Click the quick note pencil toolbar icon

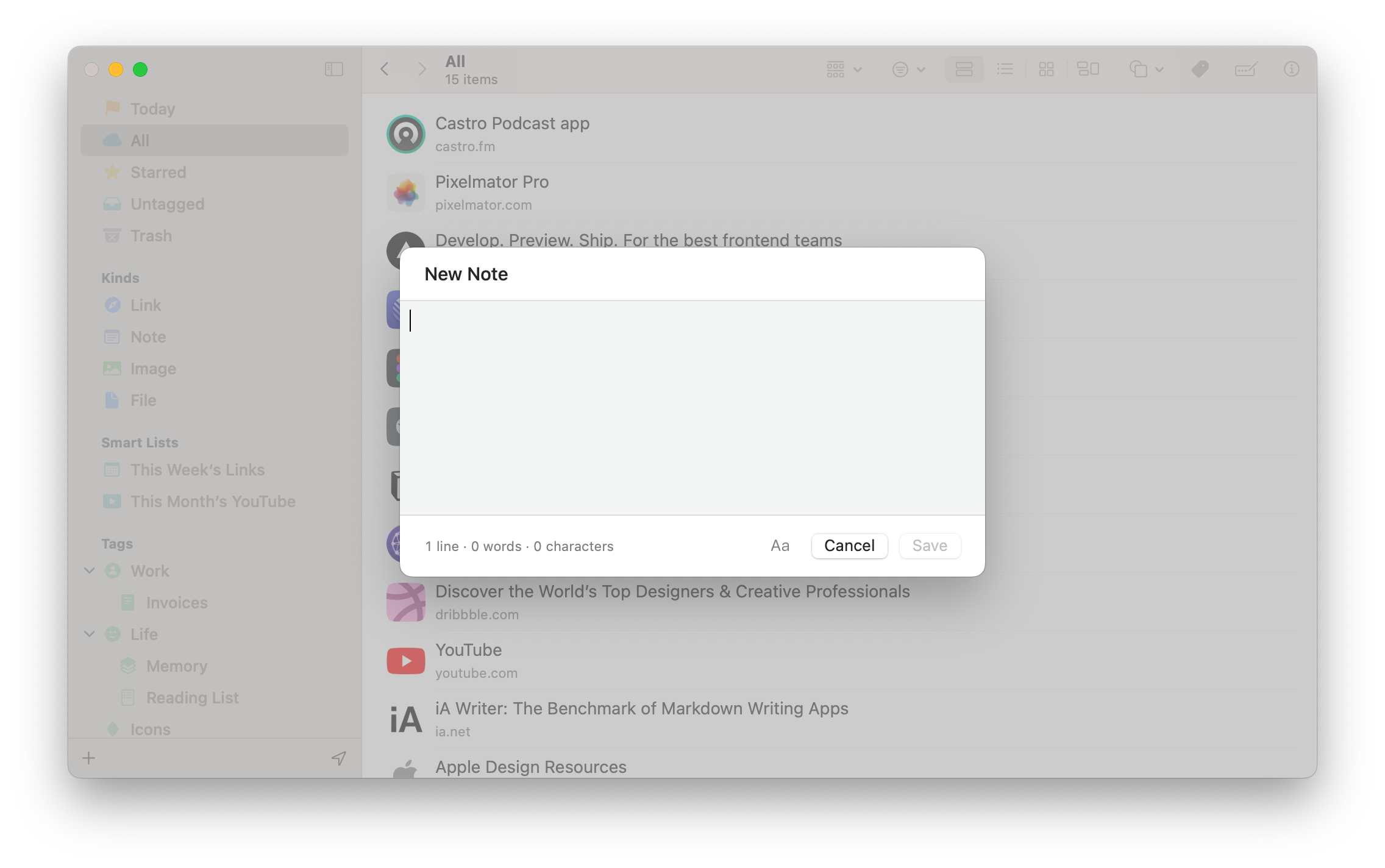[1245, 69]
